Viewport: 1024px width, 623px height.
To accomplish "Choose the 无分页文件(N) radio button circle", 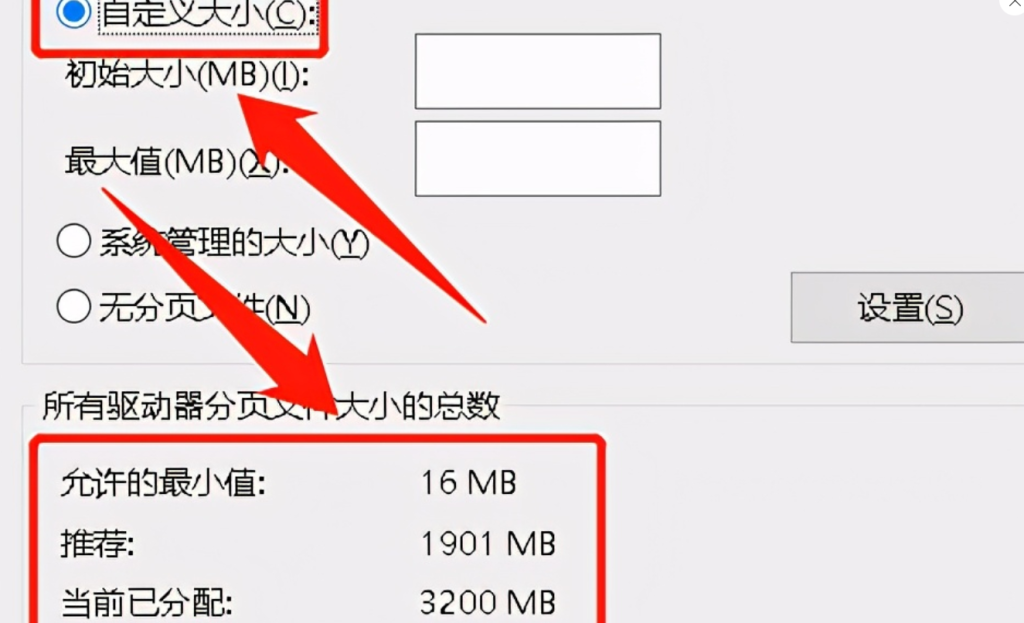I will coord(74,306).
